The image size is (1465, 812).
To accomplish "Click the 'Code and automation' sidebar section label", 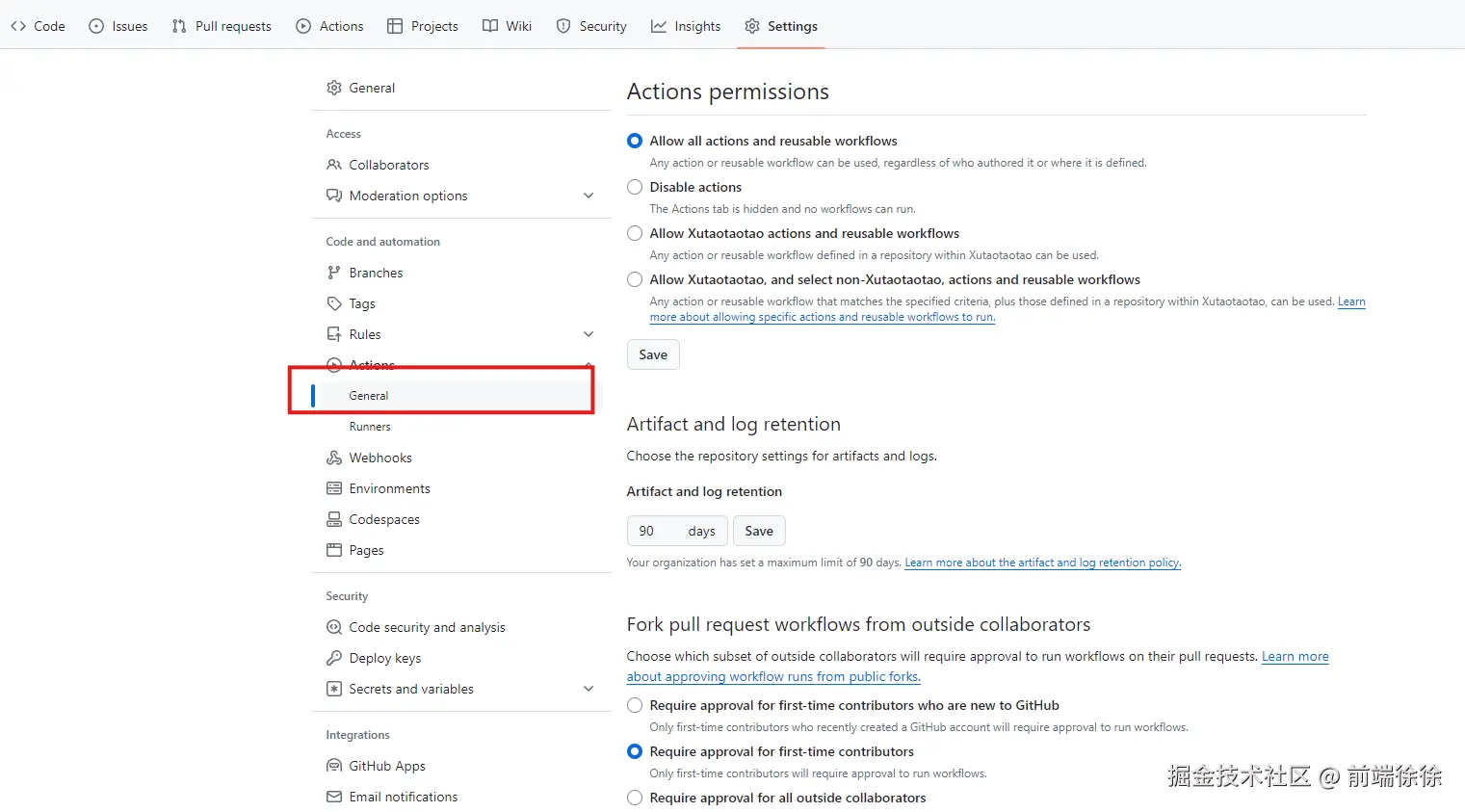I will pos(383,242).
